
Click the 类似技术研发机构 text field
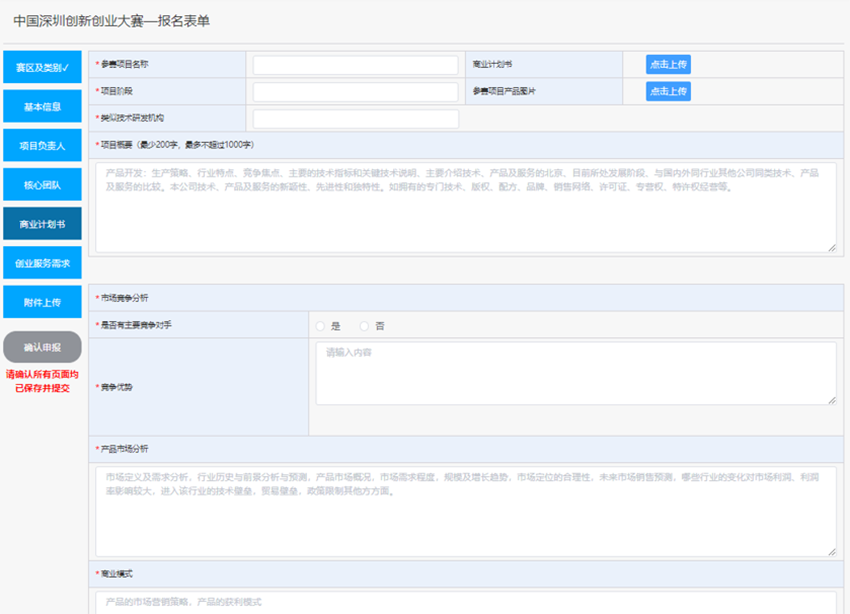(355, 119)
